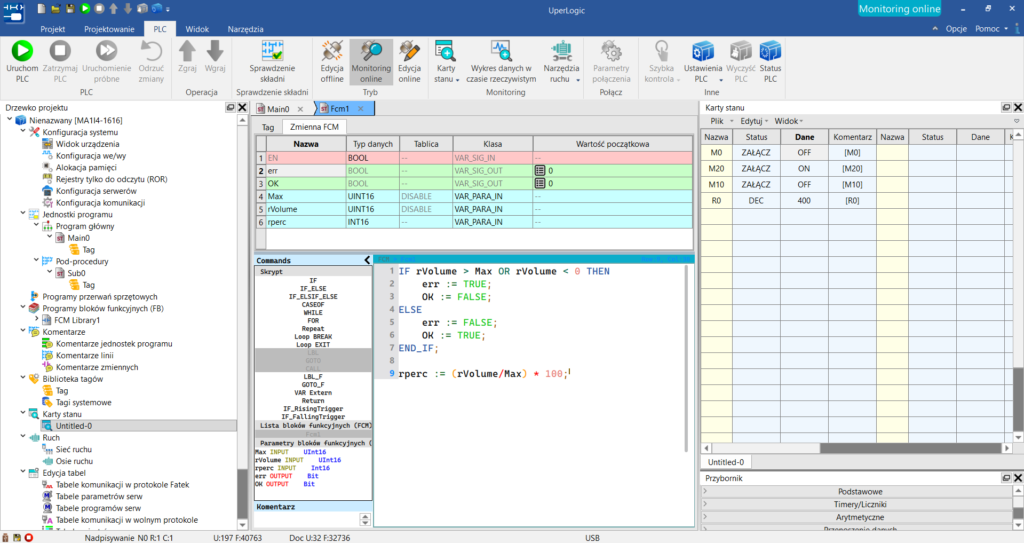The height and width of the screenshot is (543, 1024).
Task: Collapse the Commands panel arrow
Action: pyautogui.click(x=367, y=260)
